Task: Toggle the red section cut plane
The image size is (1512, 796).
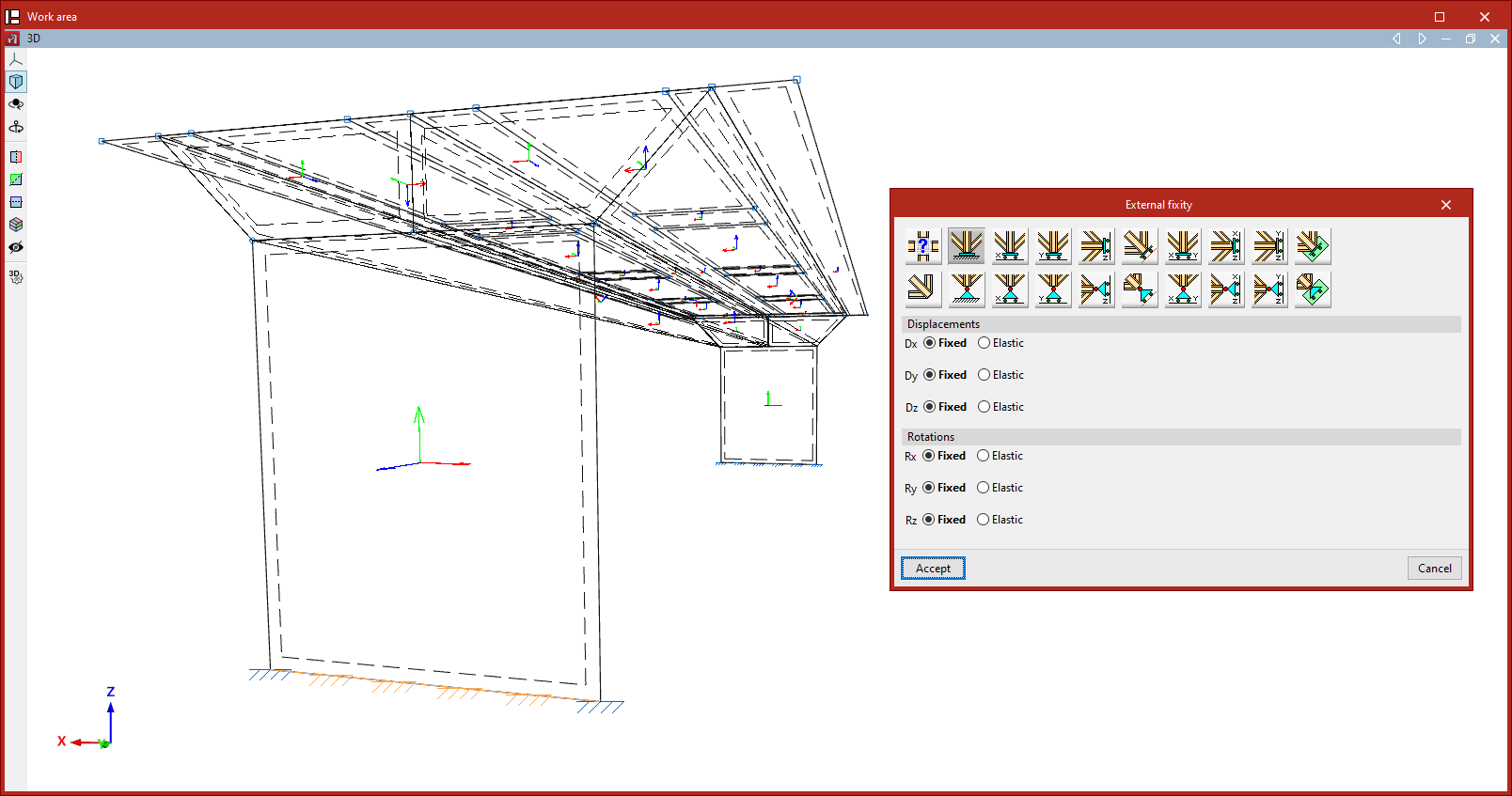Action: [16, 157]
